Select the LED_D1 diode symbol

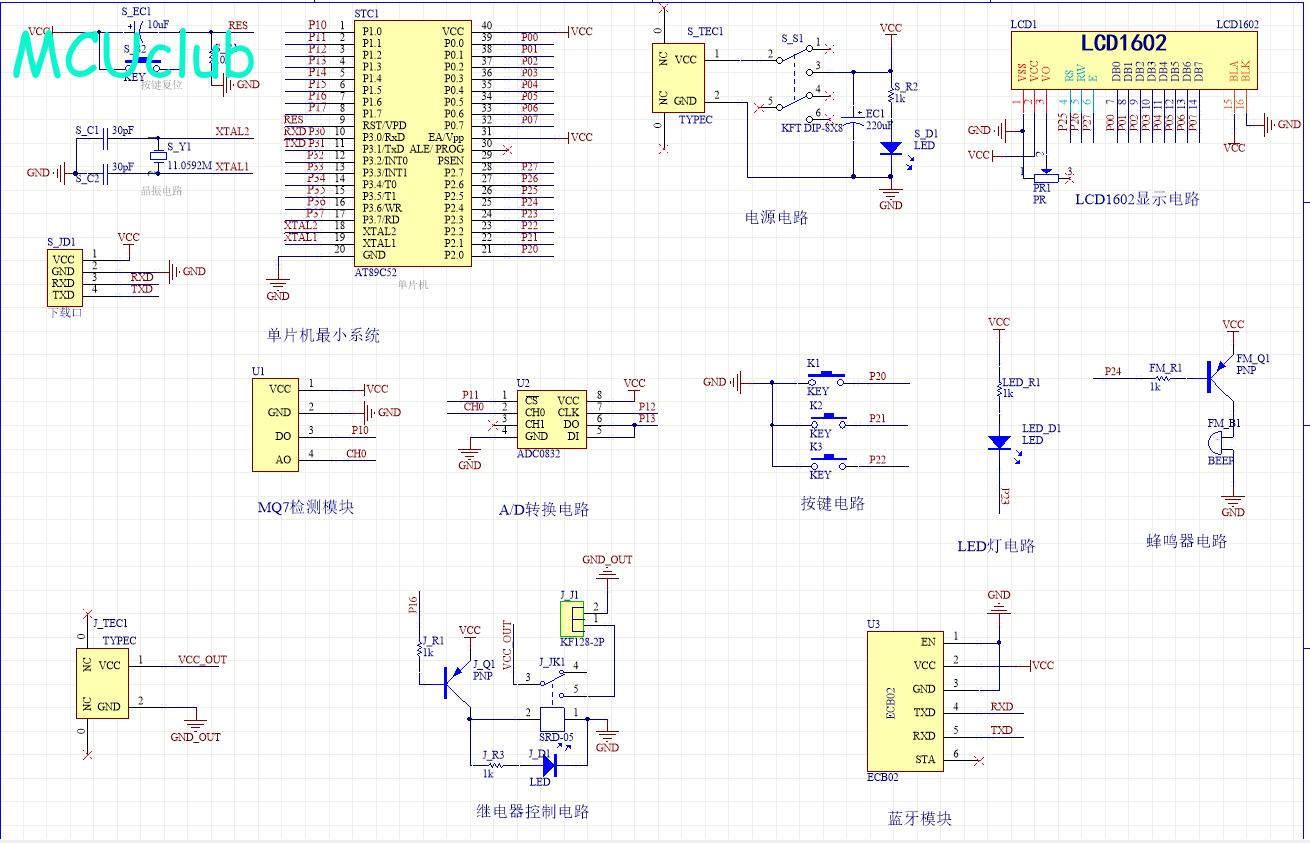click(x=998, y=441)
